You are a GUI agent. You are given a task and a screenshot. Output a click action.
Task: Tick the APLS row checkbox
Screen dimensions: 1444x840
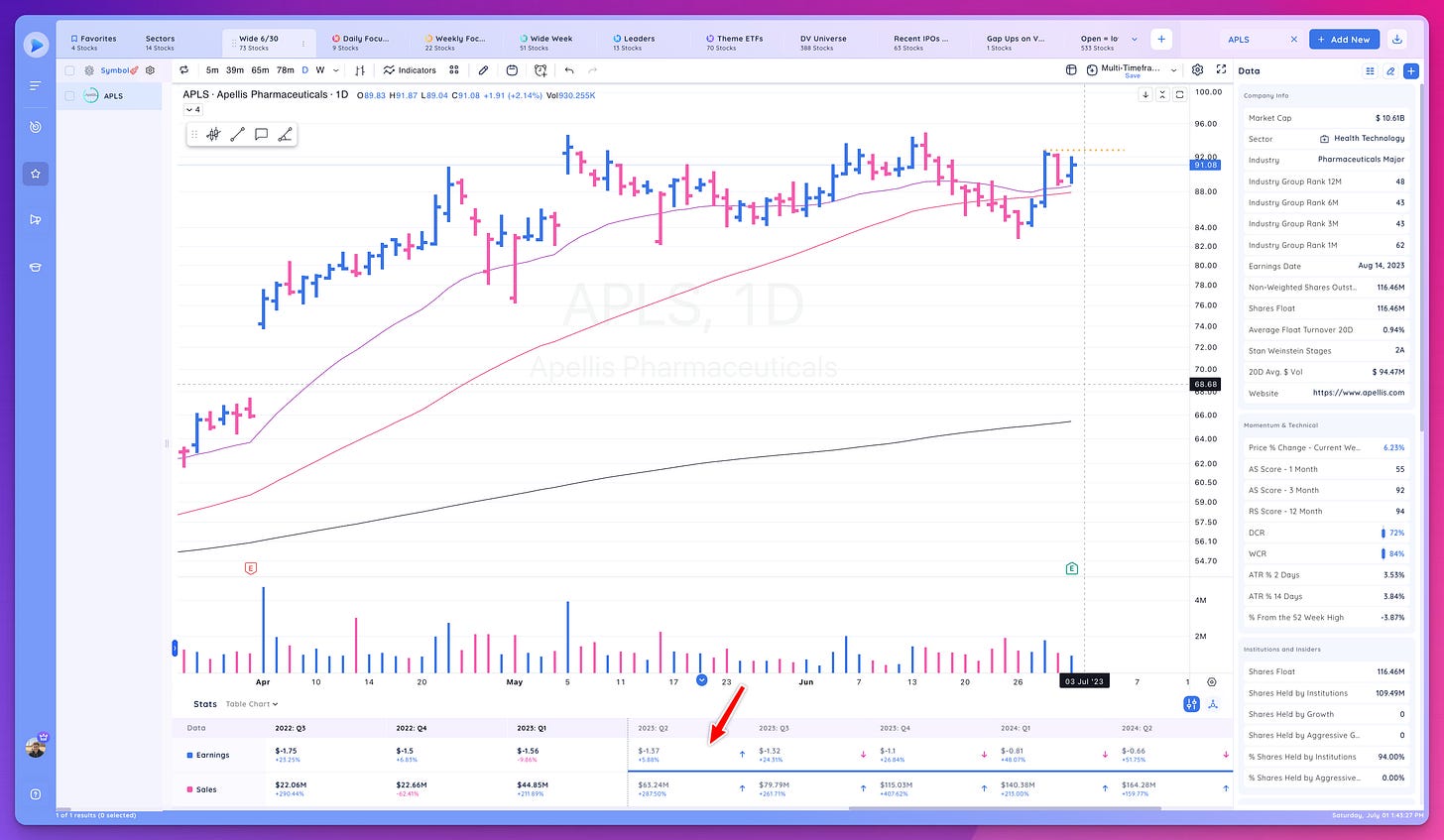coord(69,96)
